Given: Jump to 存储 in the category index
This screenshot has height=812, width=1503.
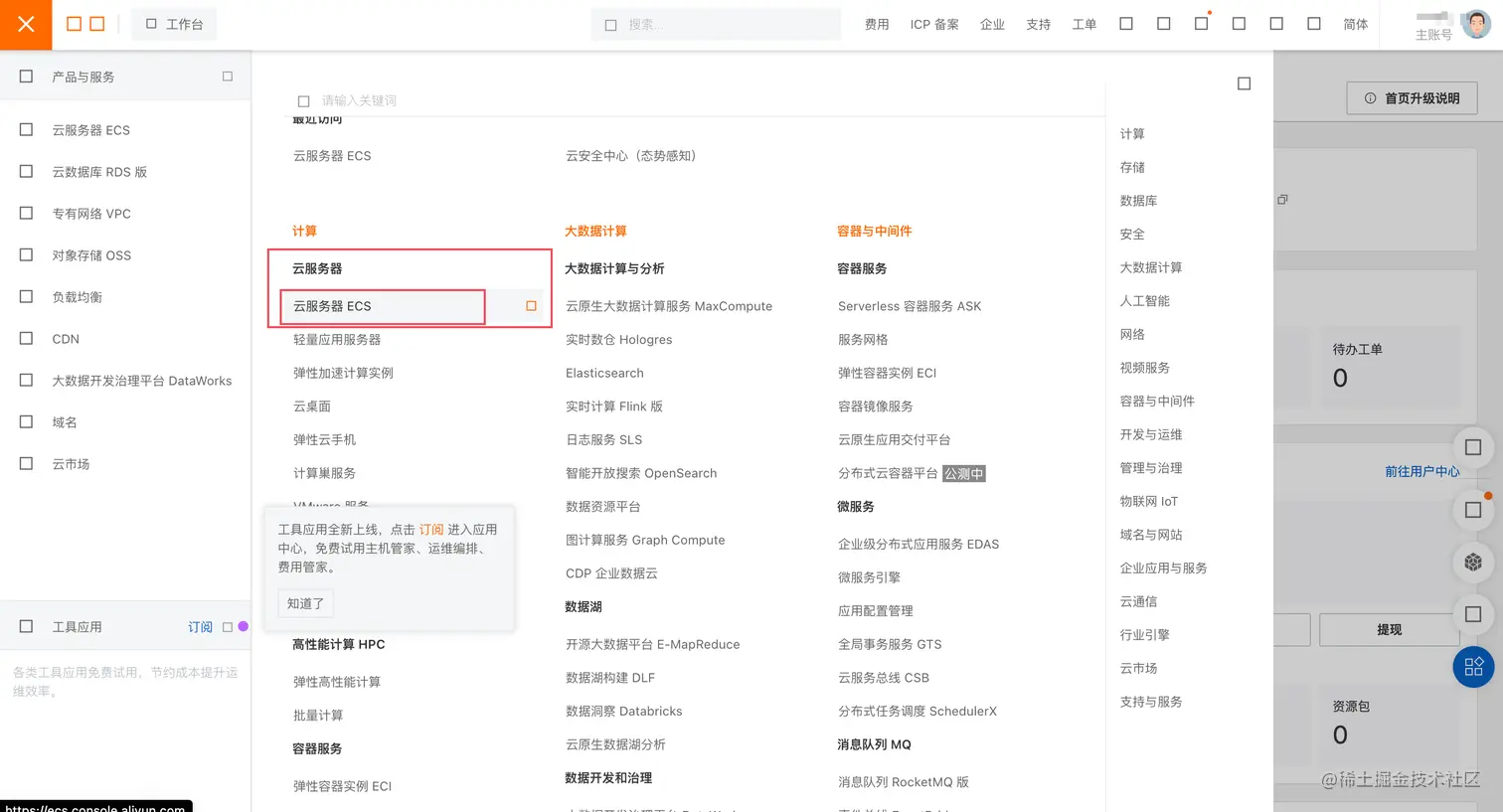Looking at the screenshot, I should click(x=1132, y=167).
